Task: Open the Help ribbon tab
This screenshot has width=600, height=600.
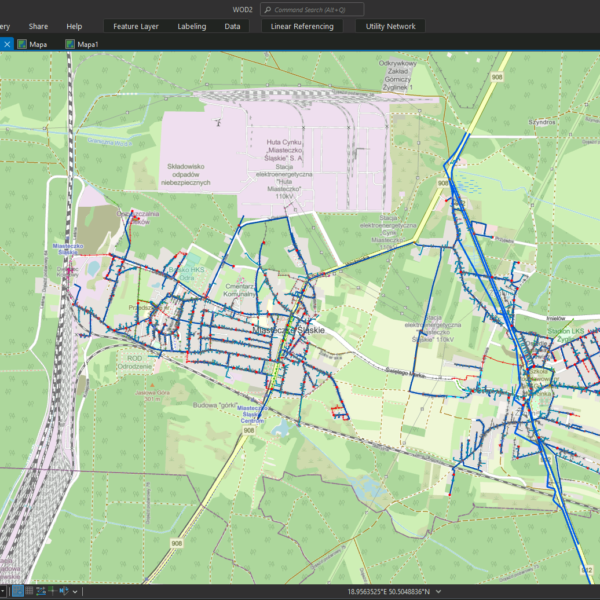Action: pyautogui.click(x=74, y=26)
